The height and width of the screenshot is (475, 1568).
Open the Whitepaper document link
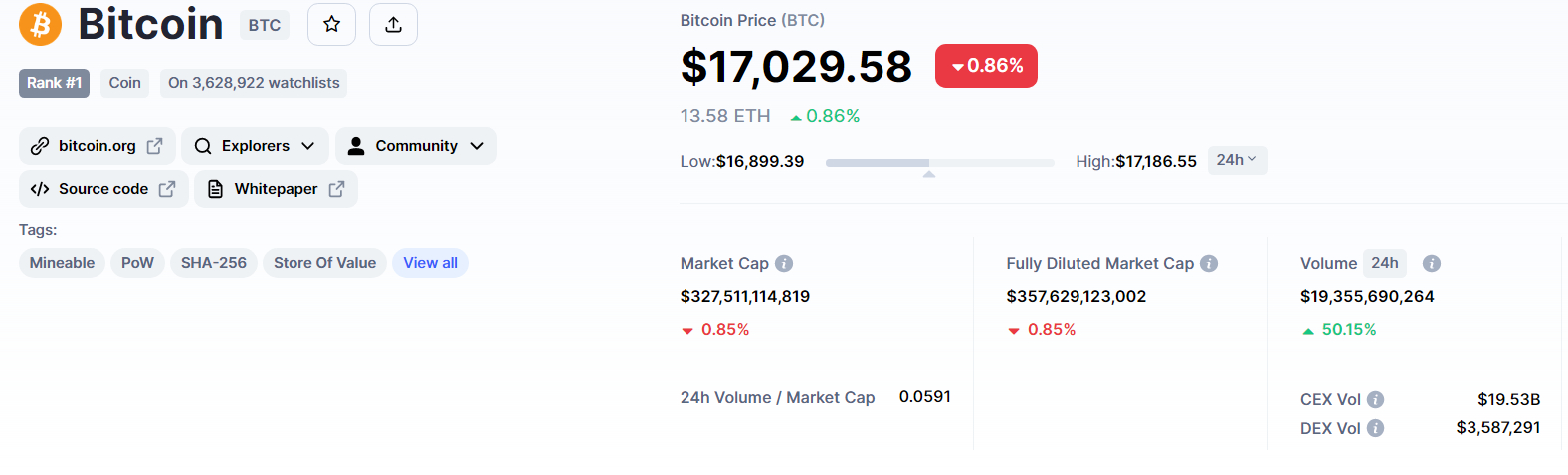click(276, 189)
